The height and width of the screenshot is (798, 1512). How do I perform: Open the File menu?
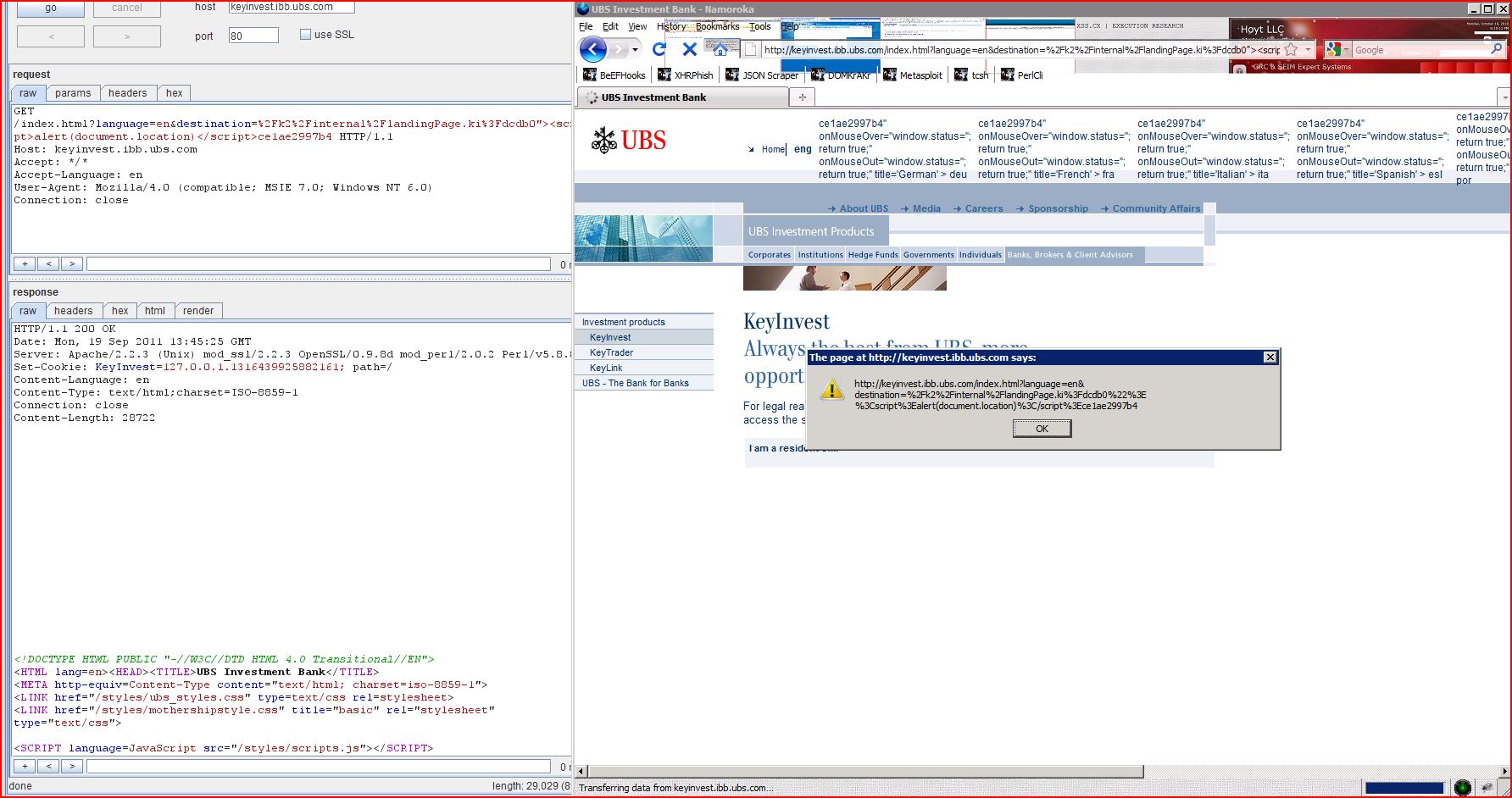(x=586, y=26)
